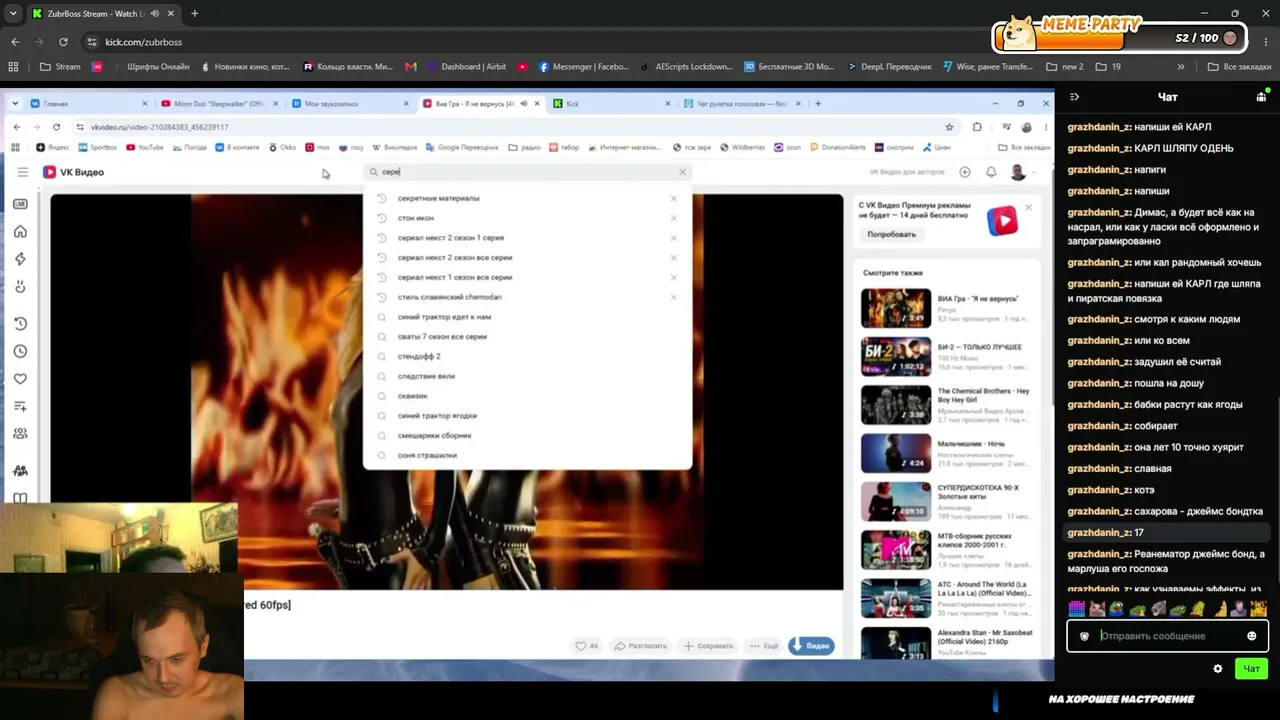1280x720 pixels.
Task: Click the 'Разгласить' share button
Action: [641, 646]
